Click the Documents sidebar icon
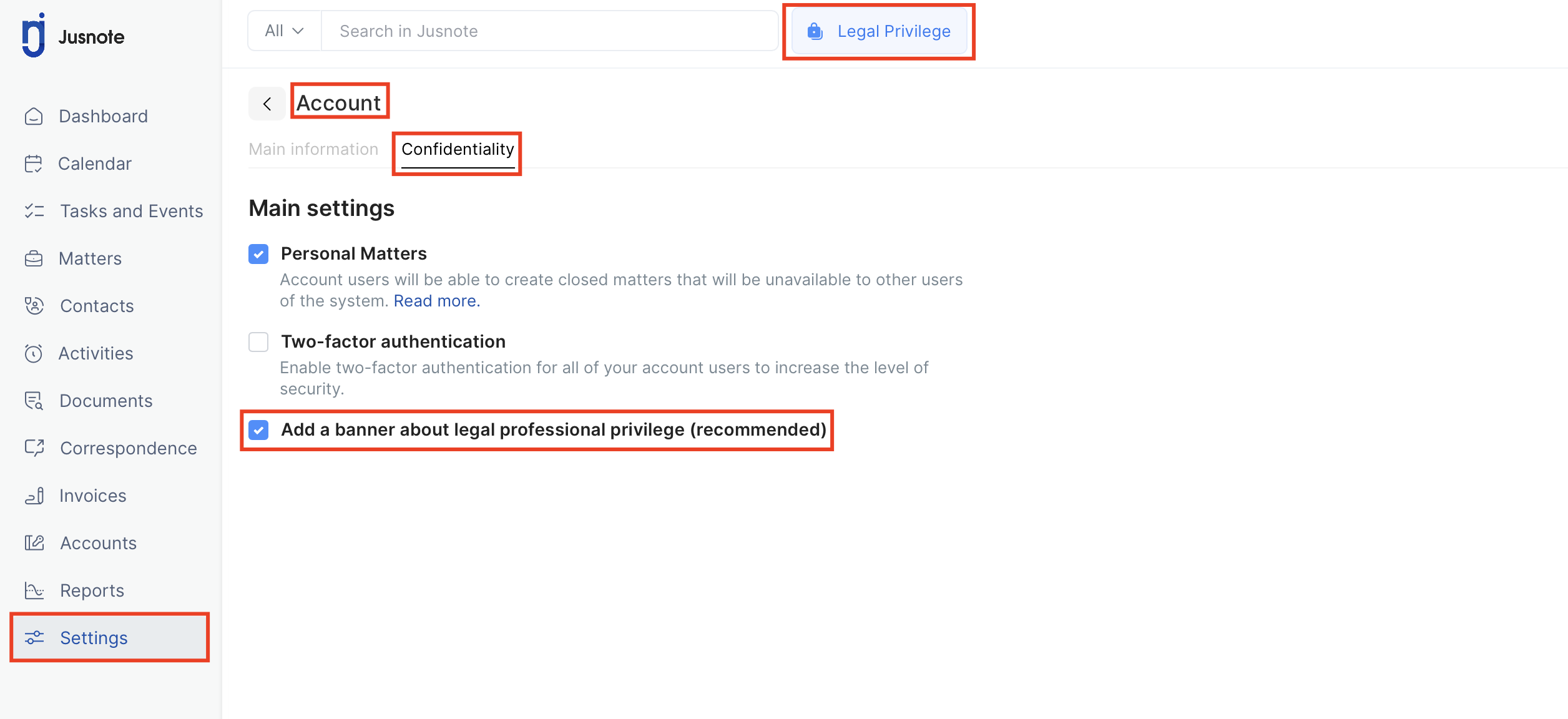Screen dimensions: 1568x719 34,401
